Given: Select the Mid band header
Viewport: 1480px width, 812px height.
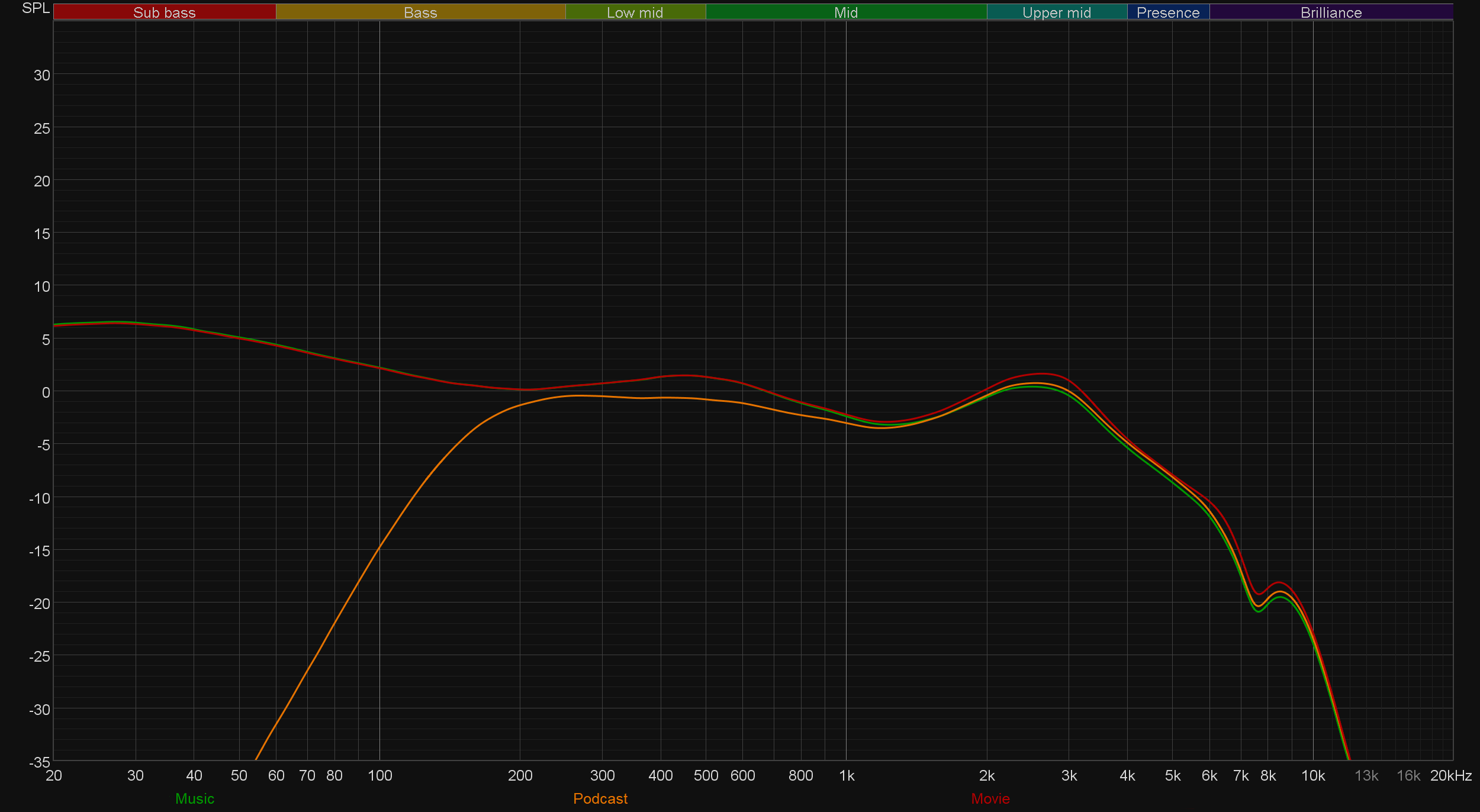Looking at the screenshot, I should coord(846,12).
